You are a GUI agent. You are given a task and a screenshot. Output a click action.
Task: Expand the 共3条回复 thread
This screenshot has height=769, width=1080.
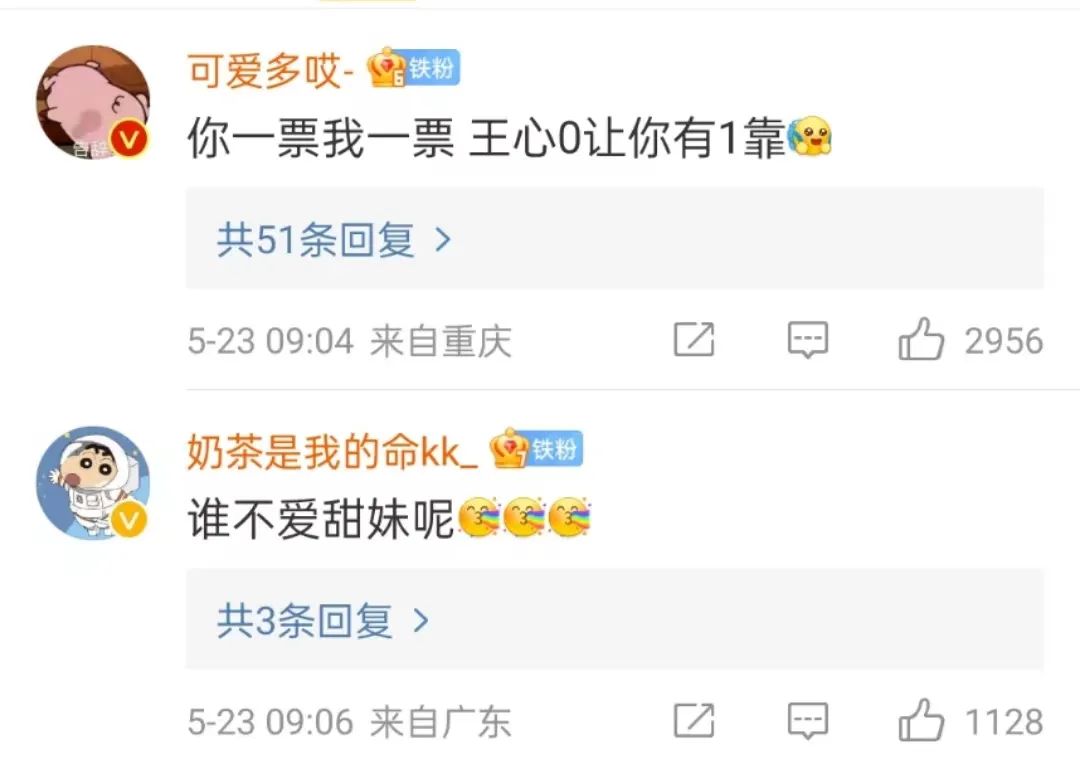pyautogui.click(x=614, y=619)
